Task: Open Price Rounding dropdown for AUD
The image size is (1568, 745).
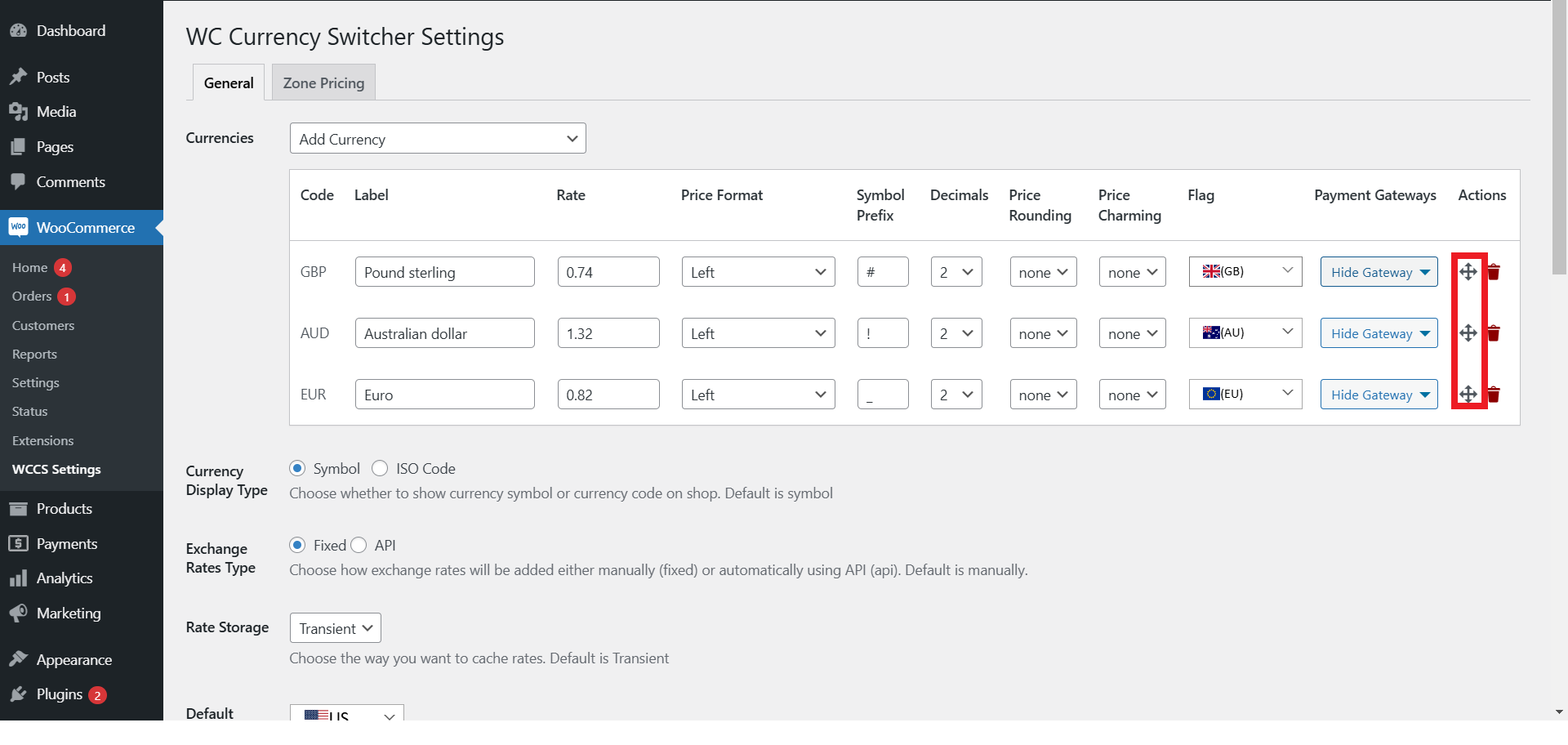Action: point(1043,333)
